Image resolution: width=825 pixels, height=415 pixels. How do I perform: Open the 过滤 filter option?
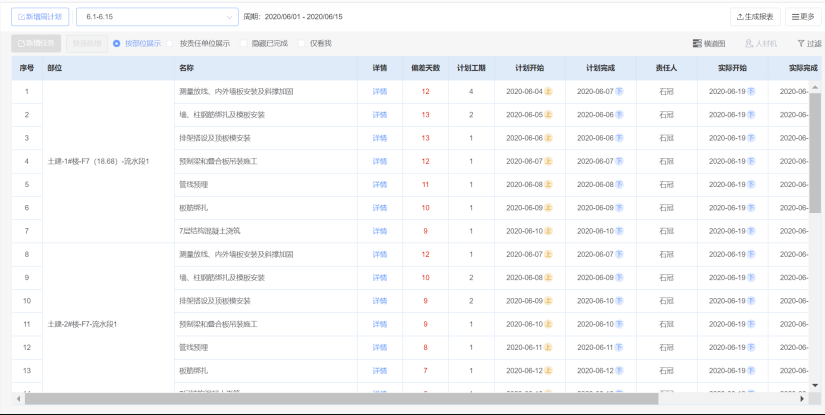809,44
